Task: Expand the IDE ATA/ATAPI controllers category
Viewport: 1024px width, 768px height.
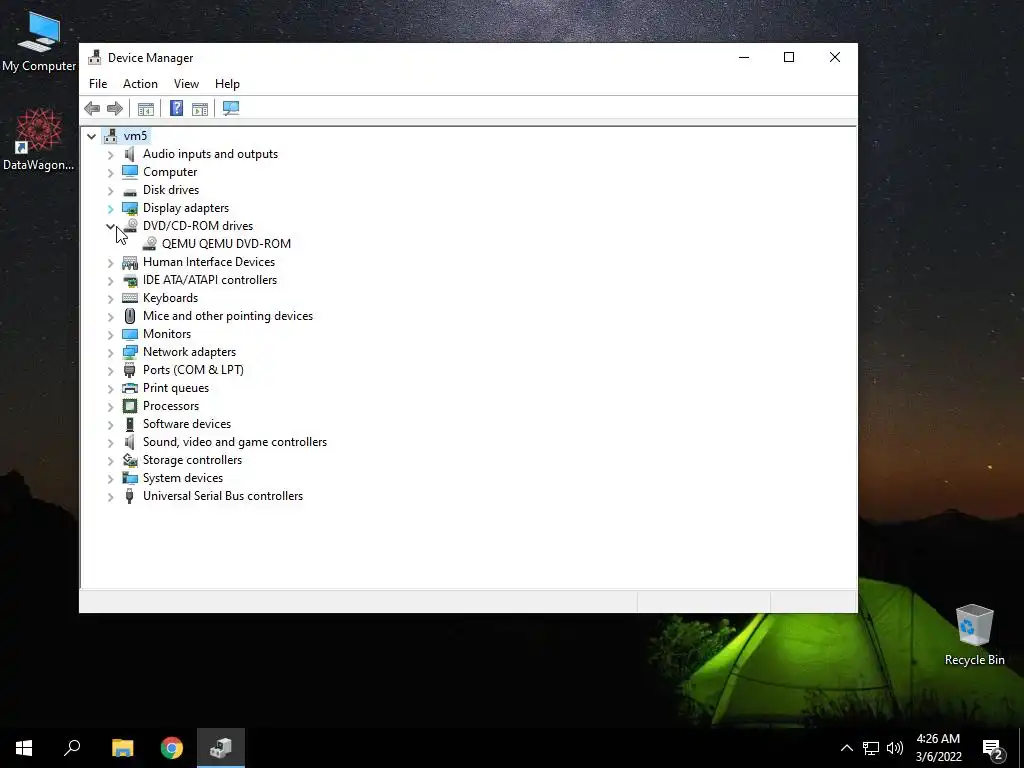Action: (110, 280)
